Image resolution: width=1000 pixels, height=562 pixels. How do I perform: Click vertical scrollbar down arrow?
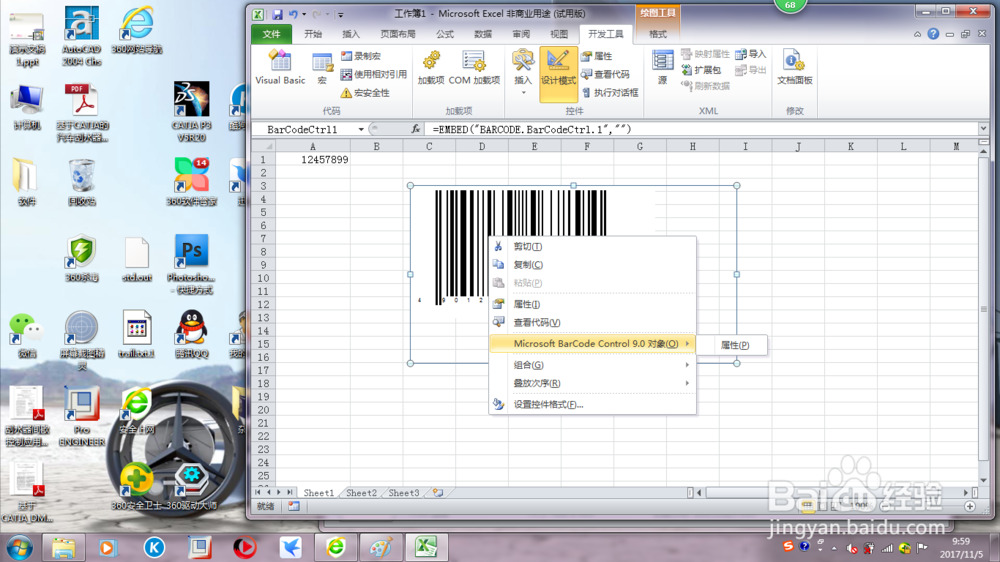[983, 480]
